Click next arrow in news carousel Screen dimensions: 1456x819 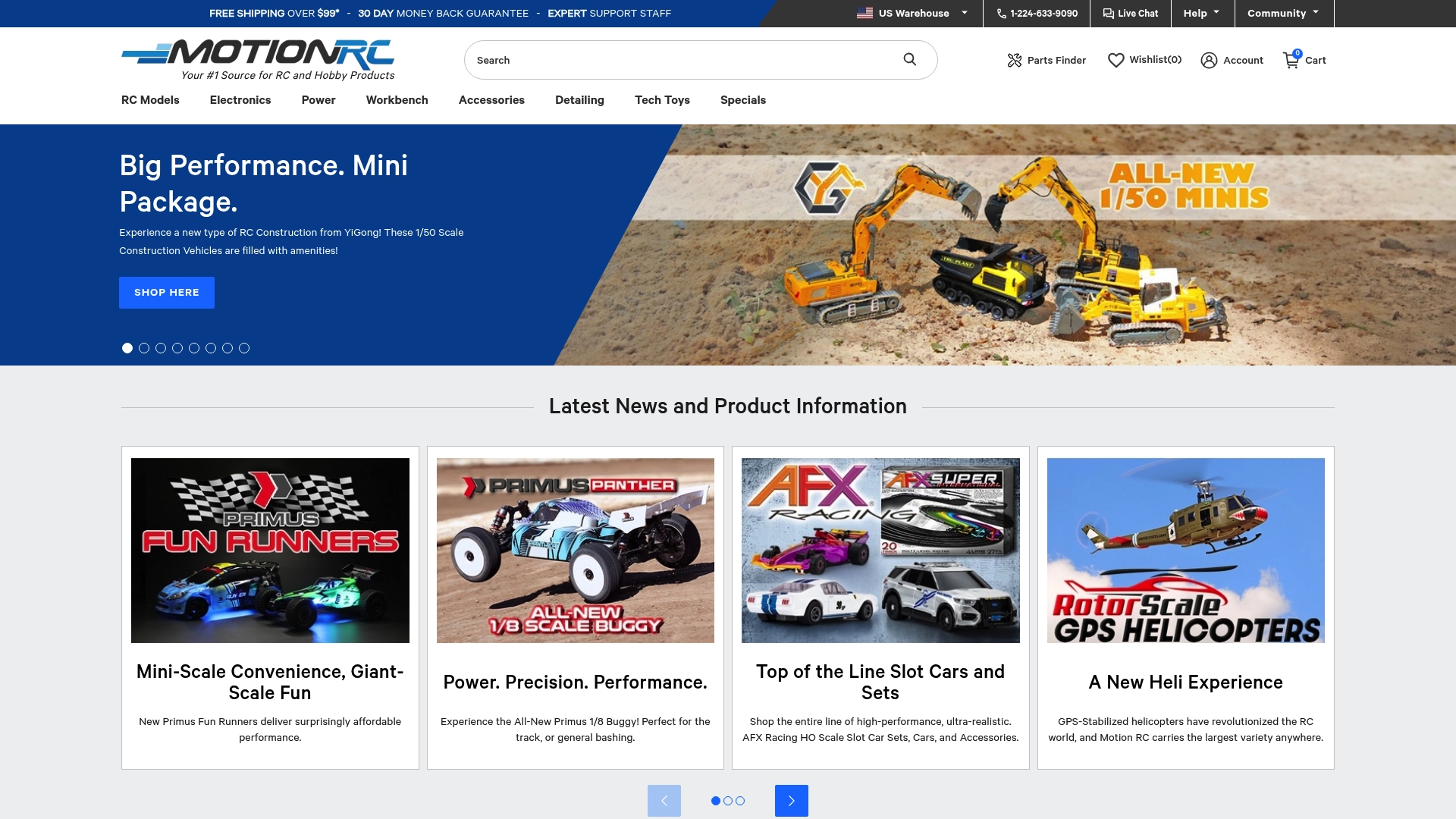[x=792, y=801]
